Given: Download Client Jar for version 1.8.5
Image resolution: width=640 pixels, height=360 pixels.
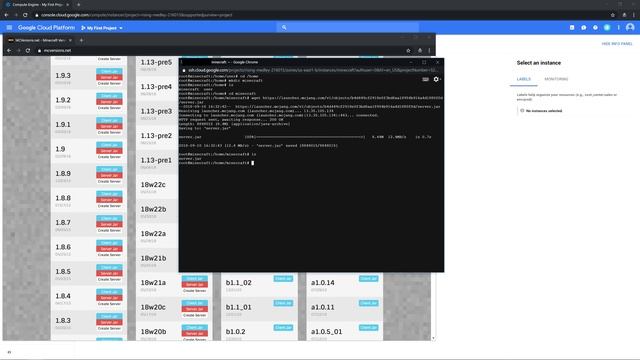Looking at the screenshot, I should 109,267.
